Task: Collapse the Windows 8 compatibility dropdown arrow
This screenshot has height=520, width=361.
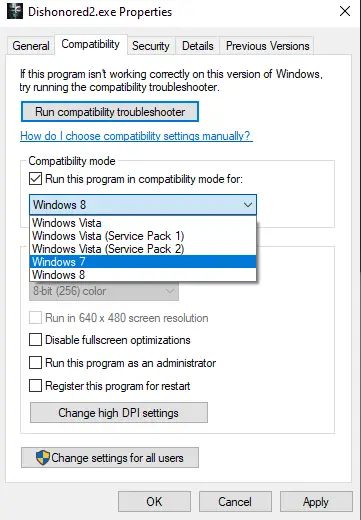Action: (x=248, y=204)
